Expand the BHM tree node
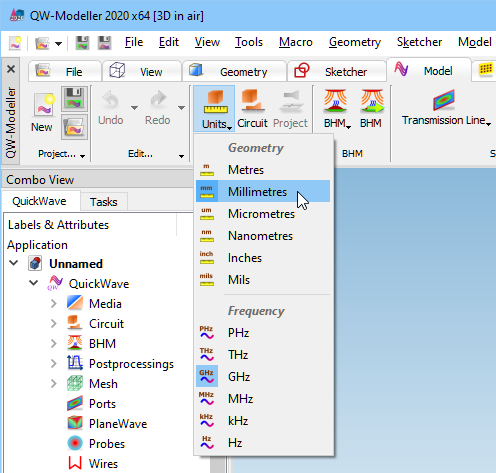 (54, 344)
